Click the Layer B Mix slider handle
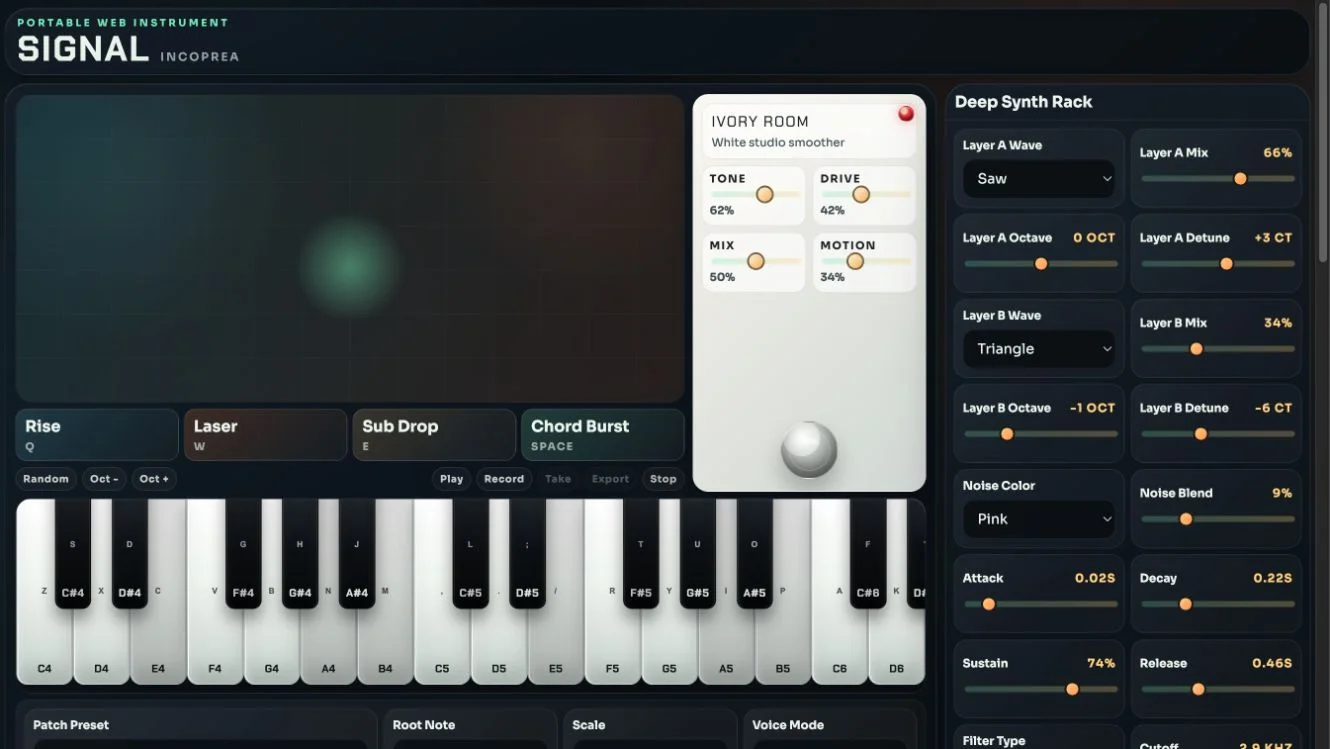Viewport: 1330px width, 749px height. [1196, 349]
